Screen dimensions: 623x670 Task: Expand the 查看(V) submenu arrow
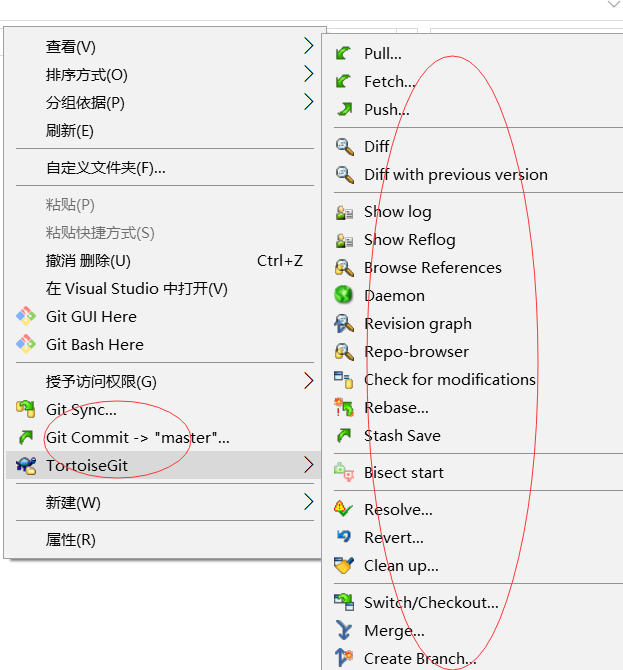[308, 46]
